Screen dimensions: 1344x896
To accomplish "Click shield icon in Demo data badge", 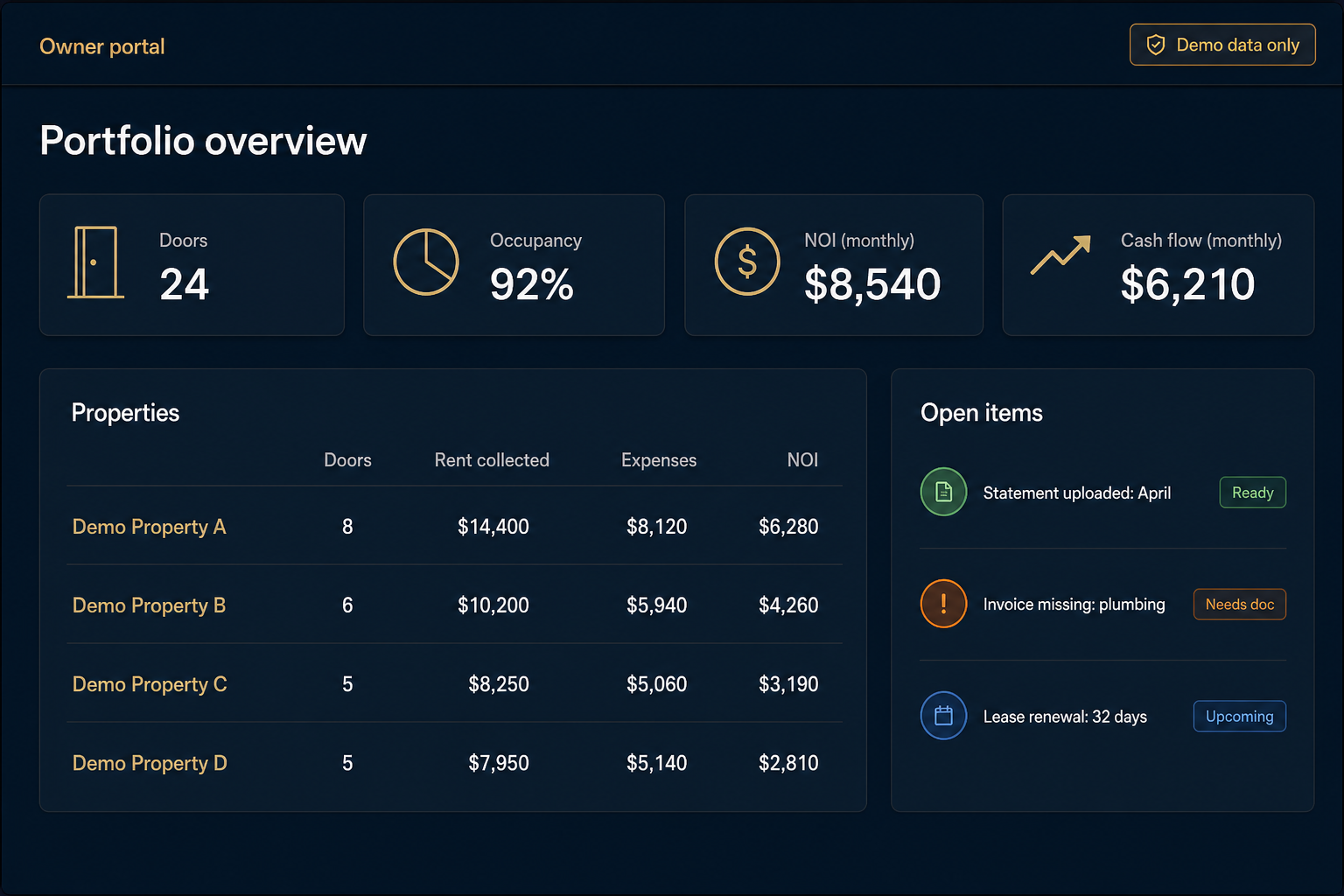I will tap(1156, 45).
